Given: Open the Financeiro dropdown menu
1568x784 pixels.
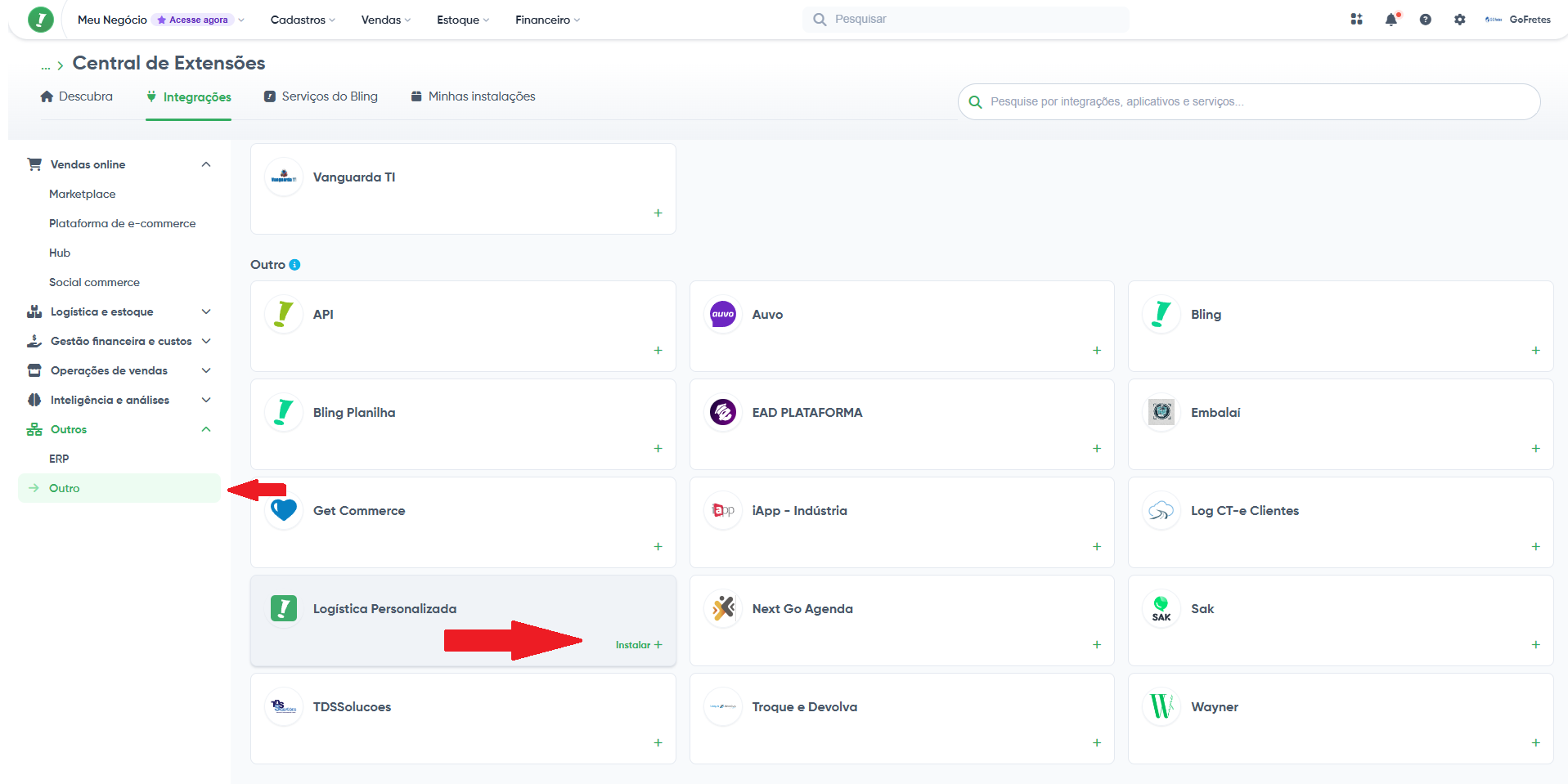Looking at the screenshot, I should click(x=547, y=20).
